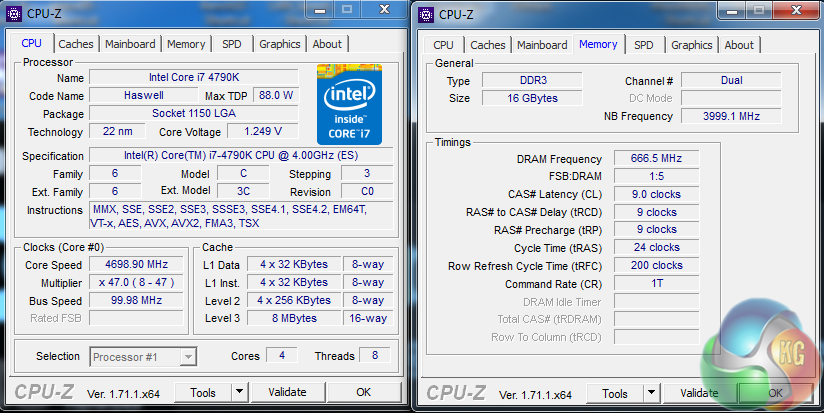Image resolution: width=824 pixels, height=413 pixels.
Task: Click the empty Rated FSB field
Action: 137,318
